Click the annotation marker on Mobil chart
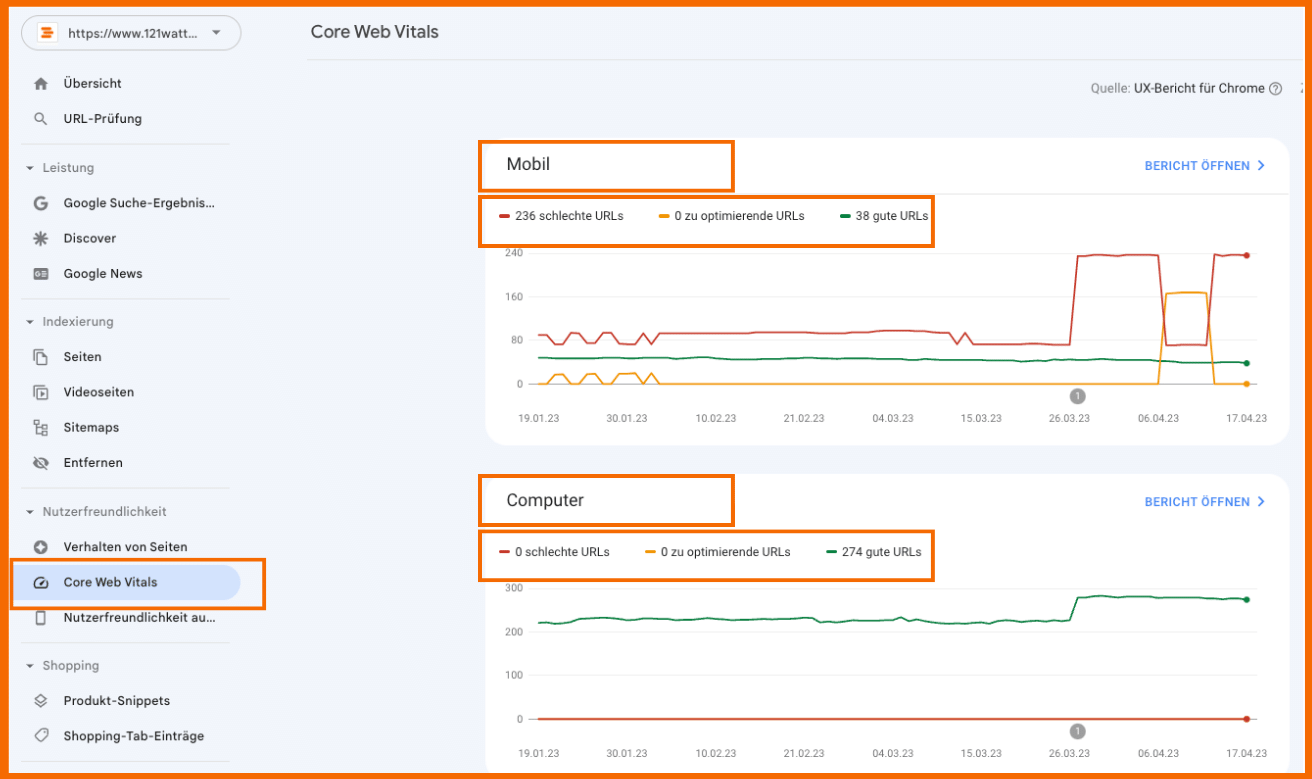Image resolution: width=1312 pixels, height=779 pixels. pyautogui.click(x=1077, y=396)
